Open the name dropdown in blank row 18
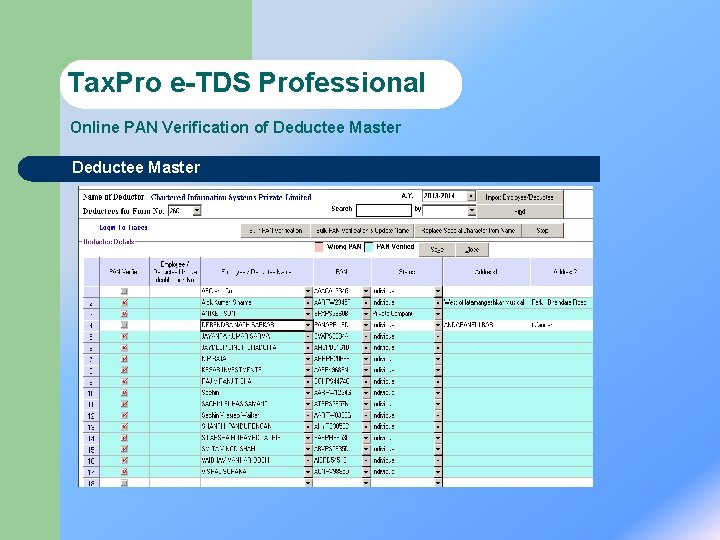Image resolution: width=720 pixels, height=540 pixels. (x=308, y=483)
